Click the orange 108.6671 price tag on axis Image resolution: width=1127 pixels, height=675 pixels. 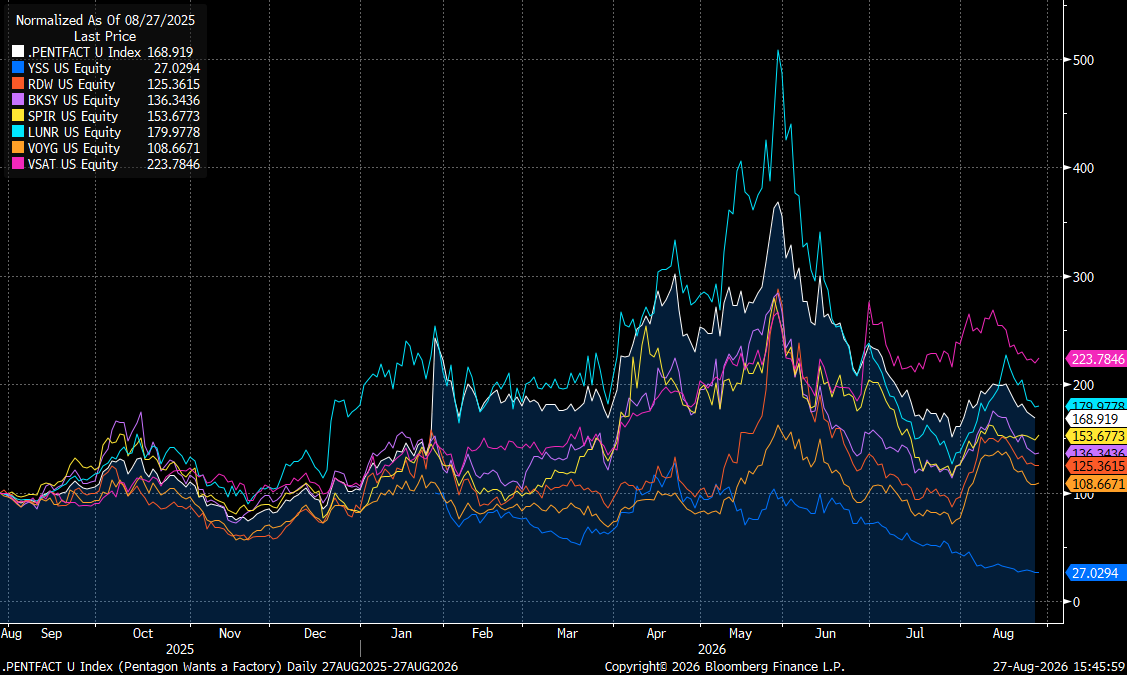pos(1098,484)
